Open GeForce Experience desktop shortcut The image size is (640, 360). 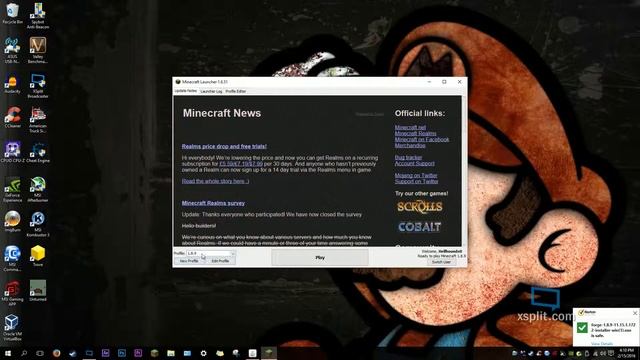12,189
